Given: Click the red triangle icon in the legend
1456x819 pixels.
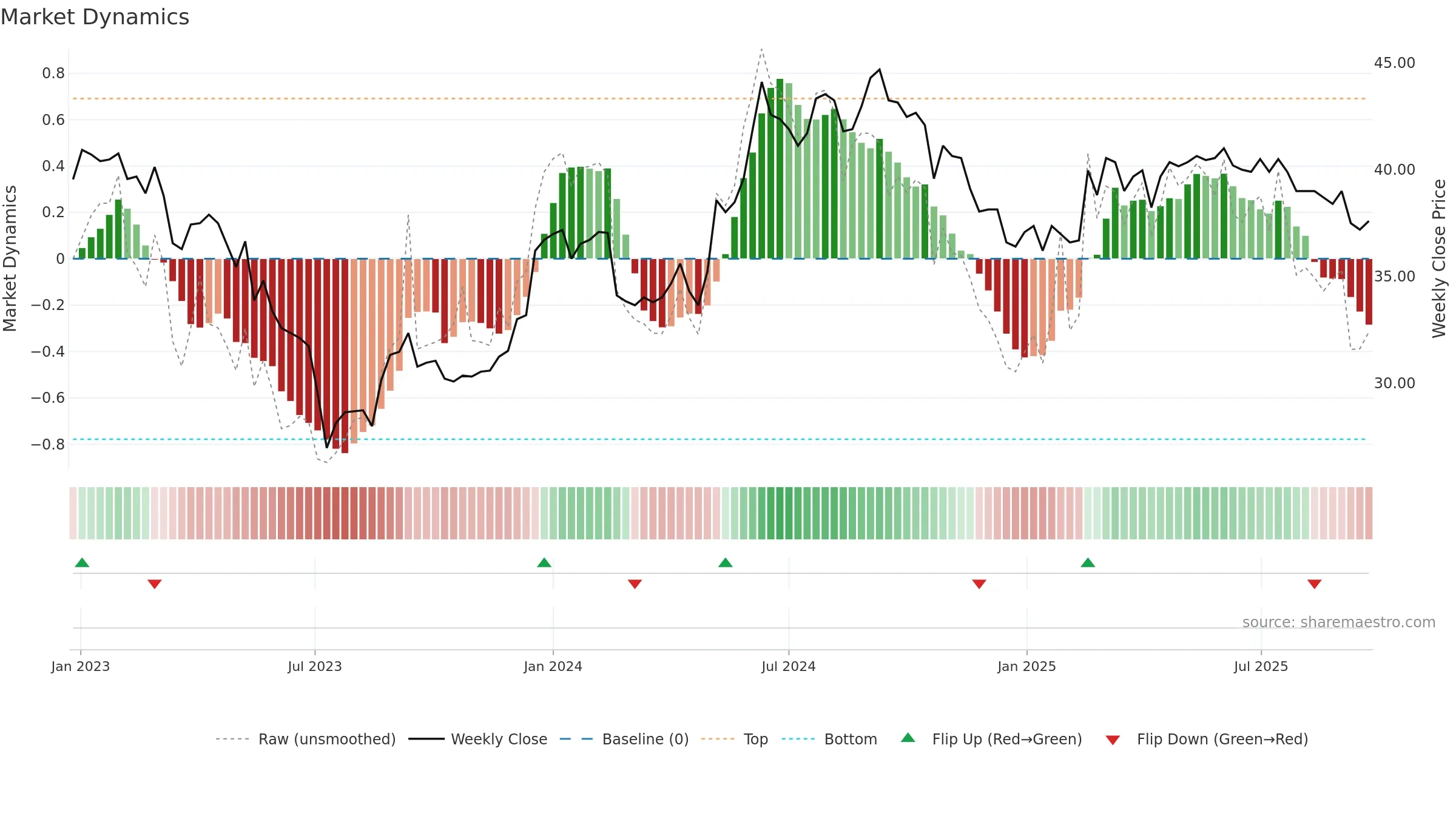Looking at the screenshot, I should click(1113, 740).
